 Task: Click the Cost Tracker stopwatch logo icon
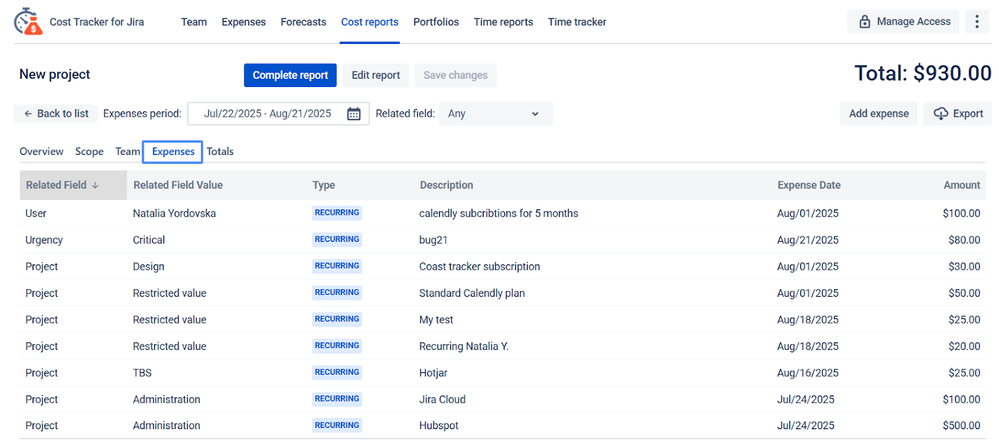(27, 21)
